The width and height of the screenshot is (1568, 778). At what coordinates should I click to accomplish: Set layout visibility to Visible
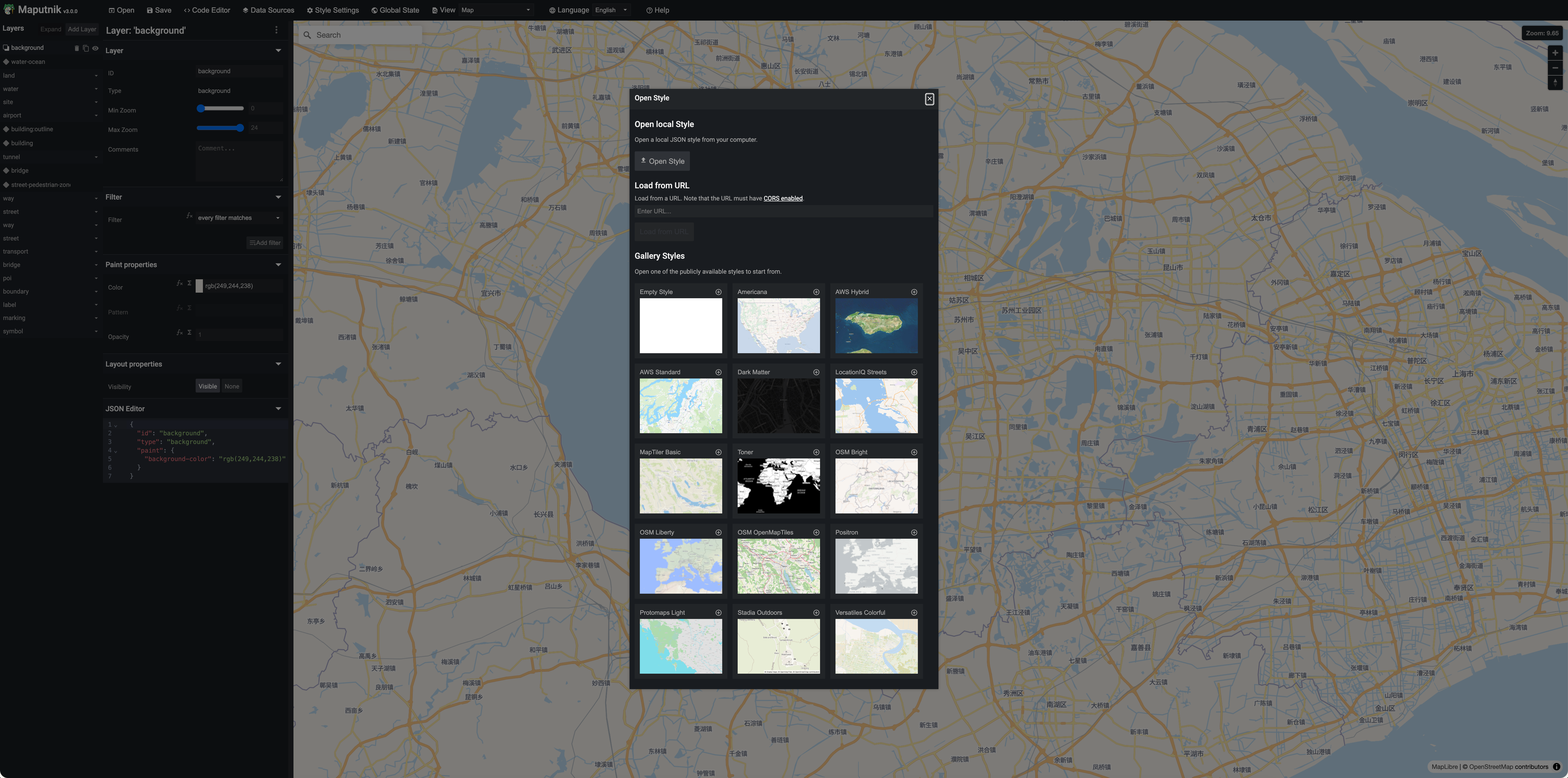click(x=208, y=386)
